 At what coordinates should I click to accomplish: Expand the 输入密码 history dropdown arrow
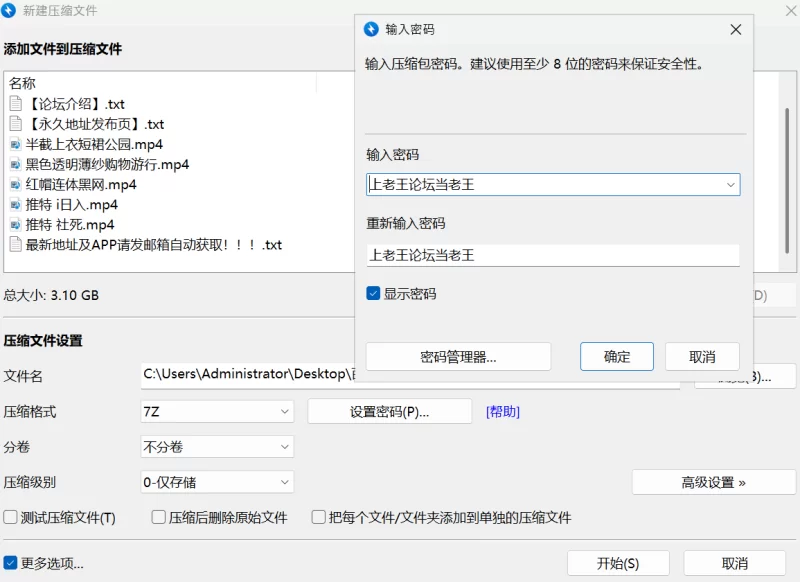click(731, 185)
